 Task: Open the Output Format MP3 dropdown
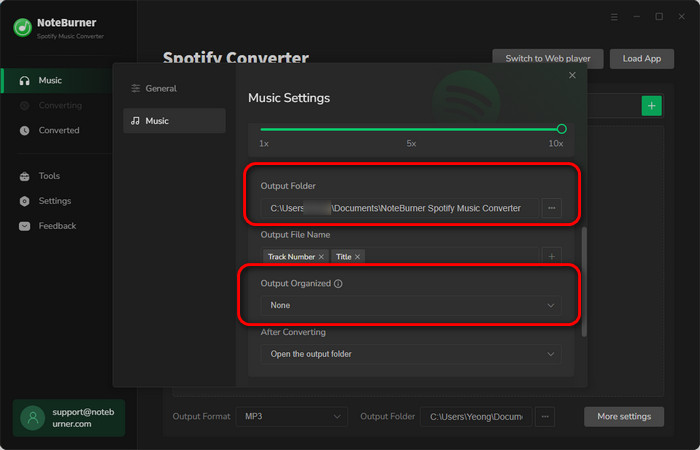(292, 417)
